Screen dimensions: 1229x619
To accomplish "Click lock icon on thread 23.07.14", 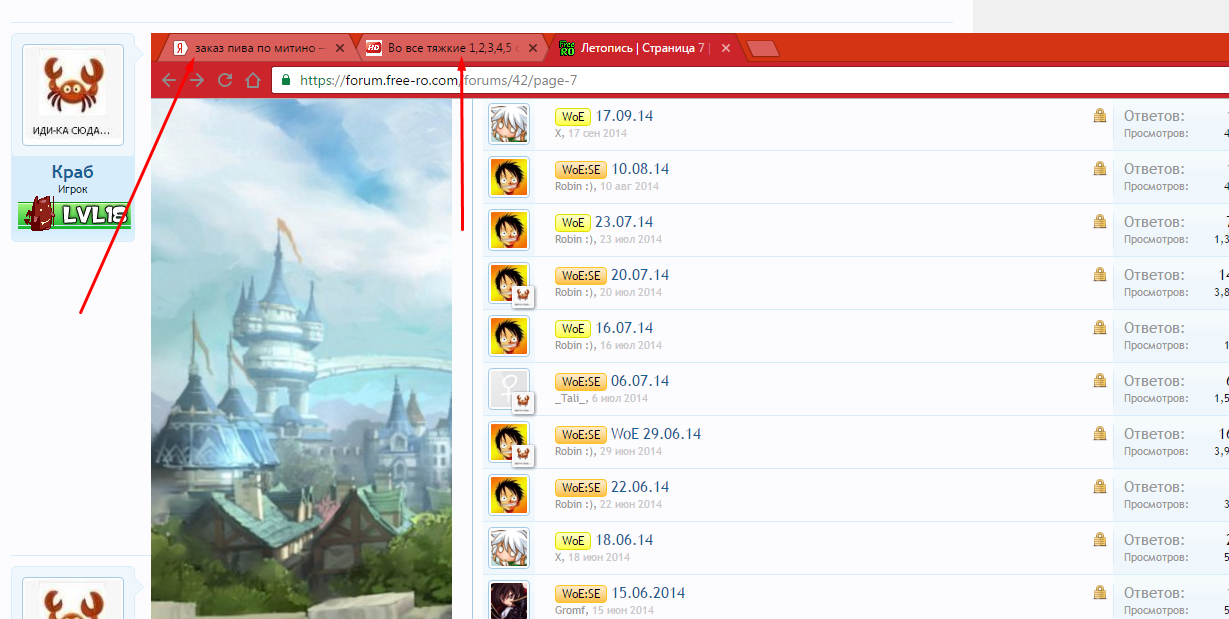I will click(1100, 222).
